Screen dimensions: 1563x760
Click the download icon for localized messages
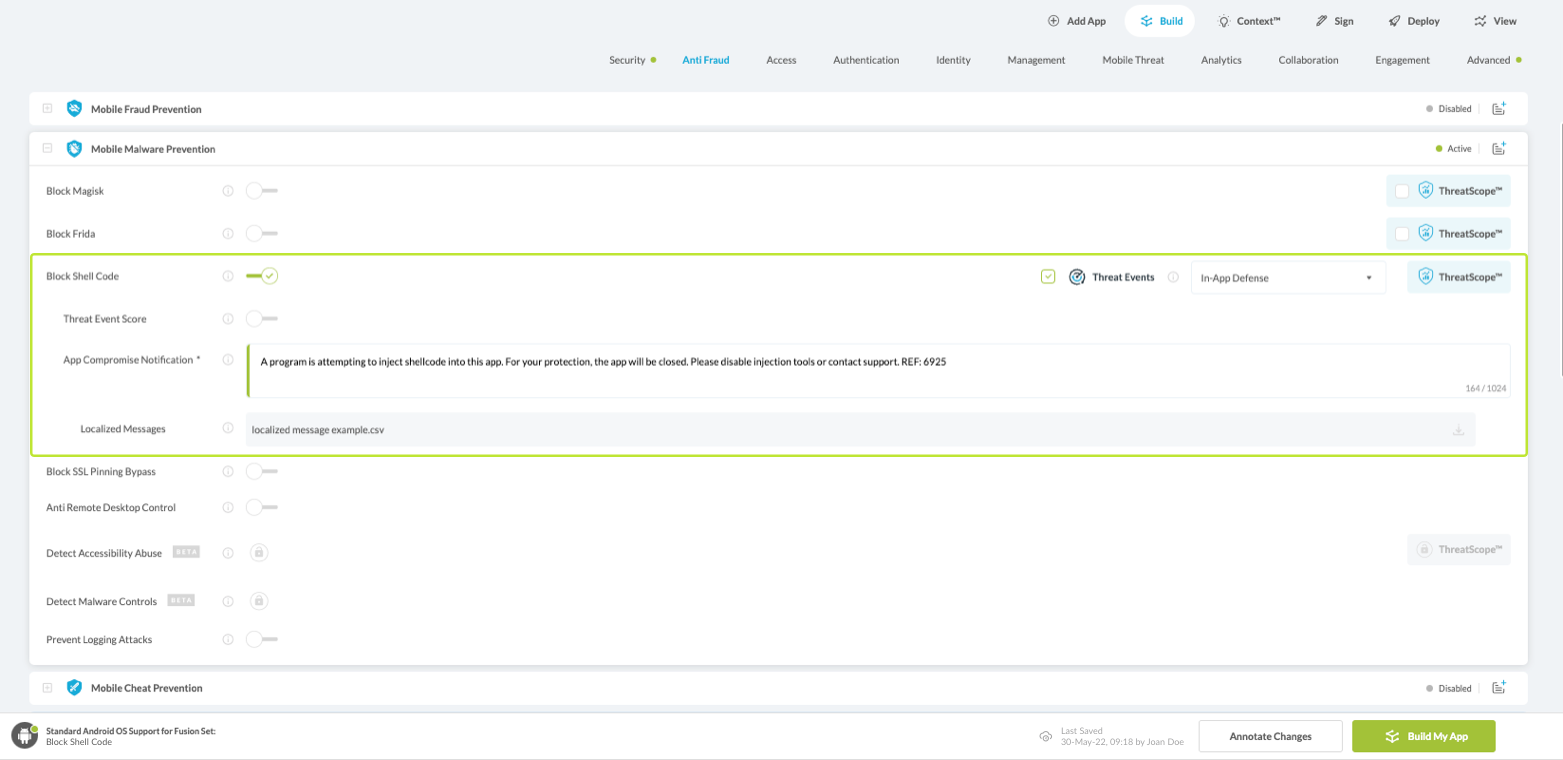tap(1458, 430)
